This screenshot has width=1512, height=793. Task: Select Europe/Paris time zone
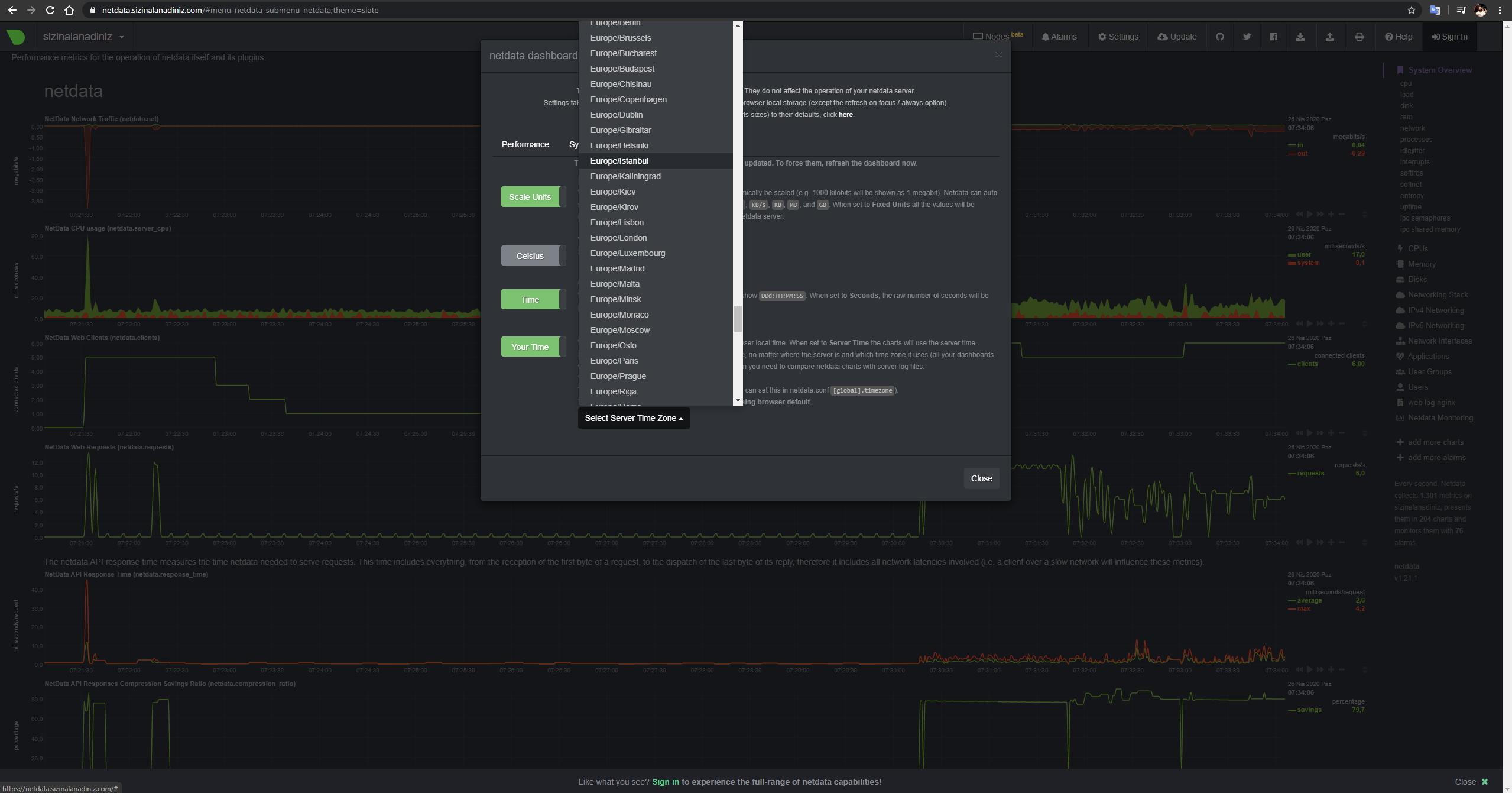(x=656, y=361)
